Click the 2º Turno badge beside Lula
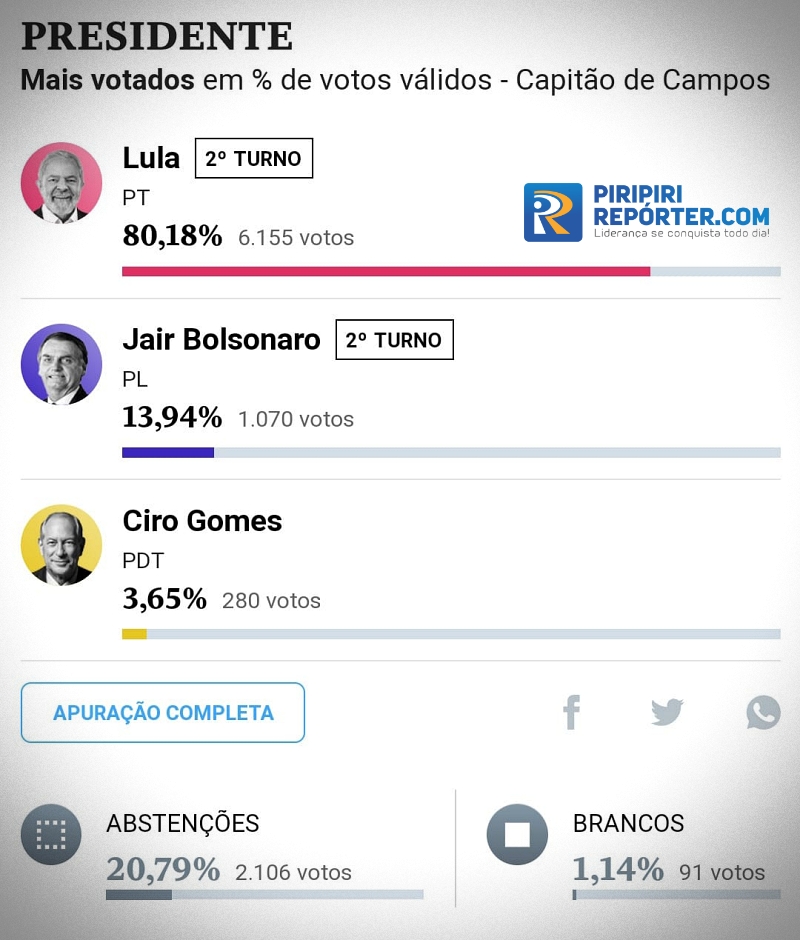 (x=254, y=158)
